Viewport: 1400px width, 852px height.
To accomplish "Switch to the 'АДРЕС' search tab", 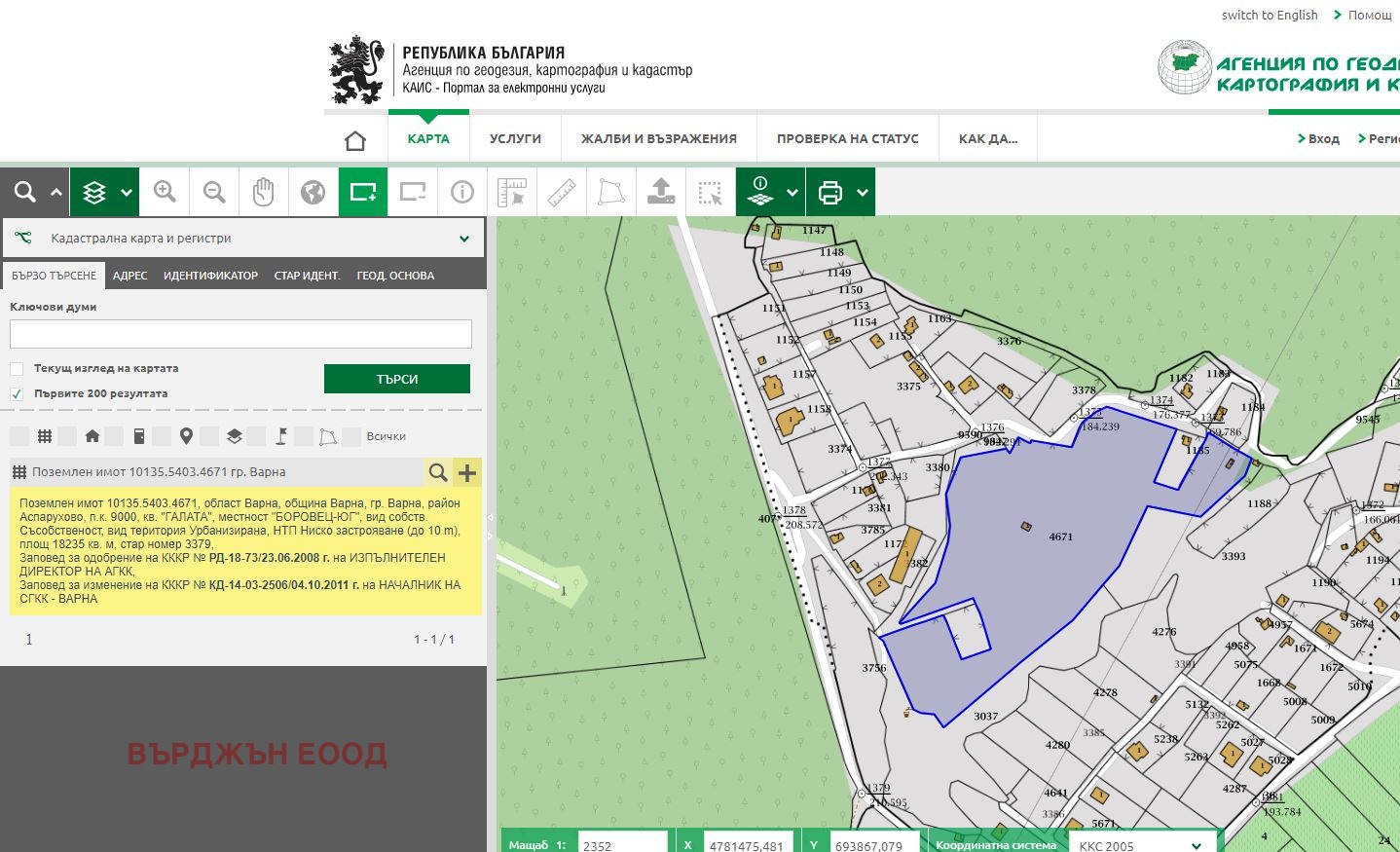I will click(x=129, y=276).
